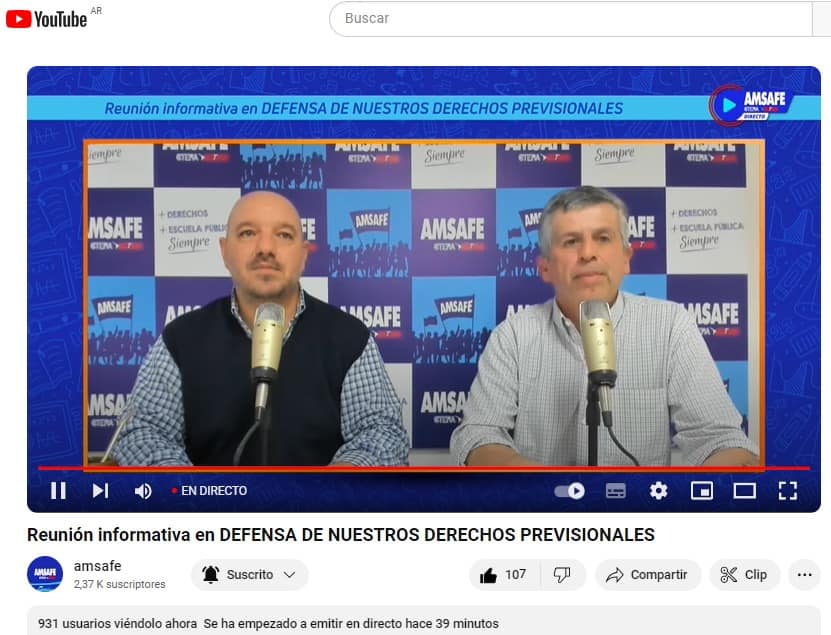Expand the Suscrito notification dropdown
Screen dimensions: 831x635
(x=250, y=575)
